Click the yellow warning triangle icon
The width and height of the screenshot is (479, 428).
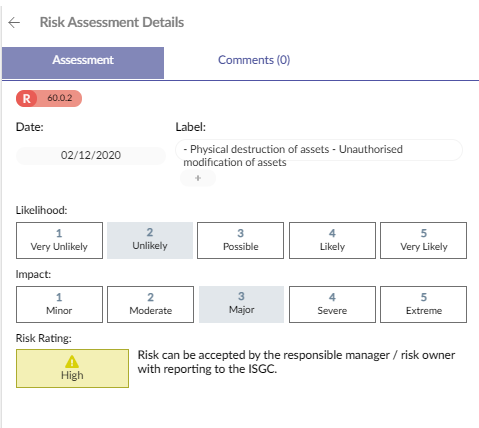pyautogui.click(x=72, y=361)
